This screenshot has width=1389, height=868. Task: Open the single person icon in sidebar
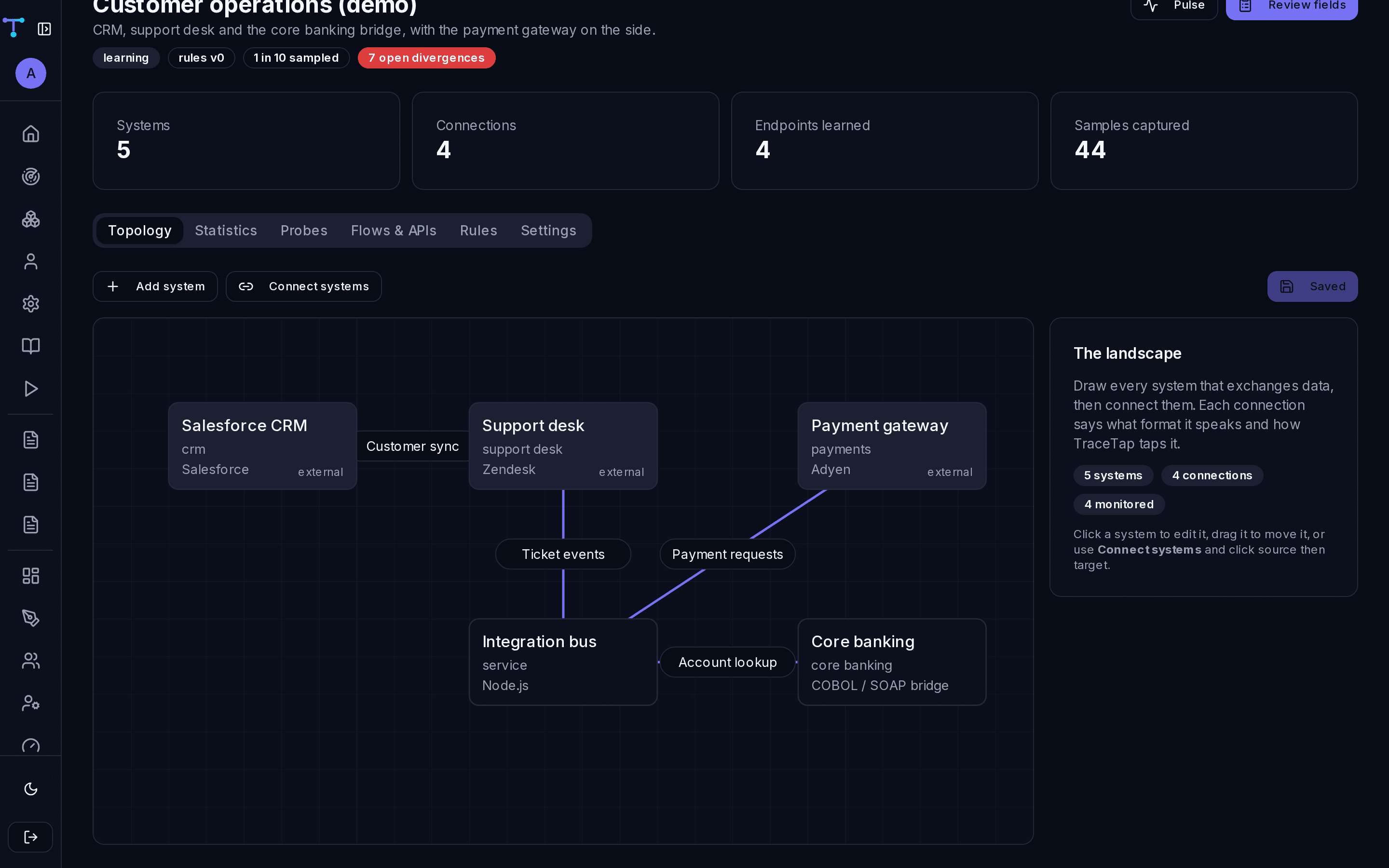(x=31, y=261)
